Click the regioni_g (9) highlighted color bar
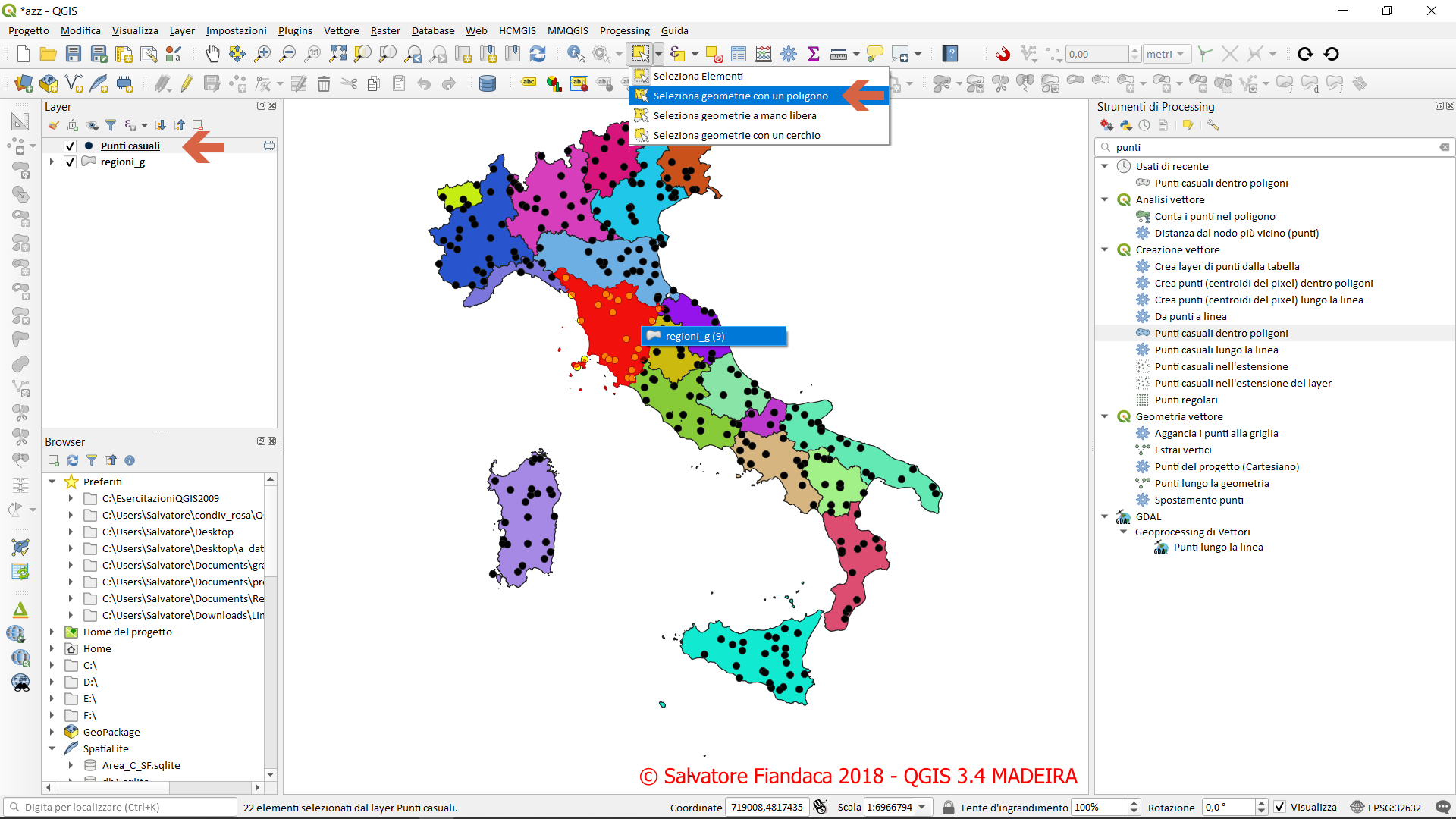This screenshot has width=1456, height=819. coord(714,336)
